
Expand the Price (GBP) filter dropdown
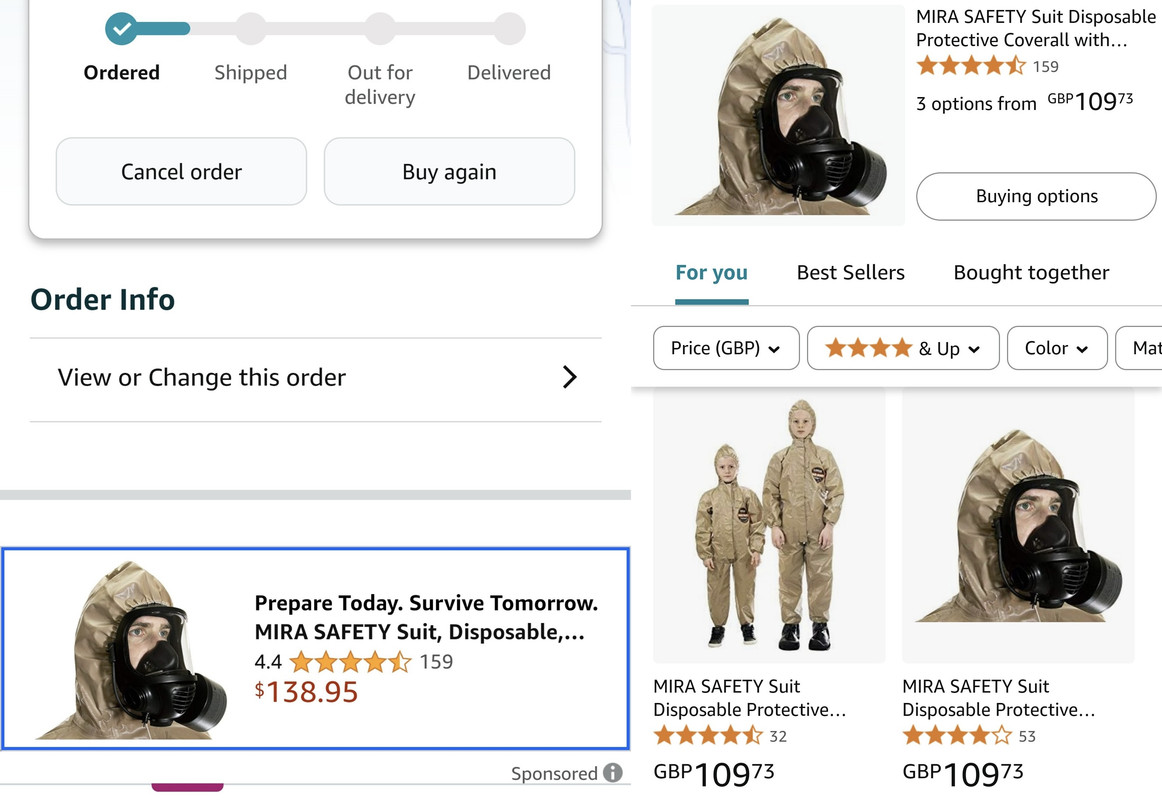click(726, 348)
